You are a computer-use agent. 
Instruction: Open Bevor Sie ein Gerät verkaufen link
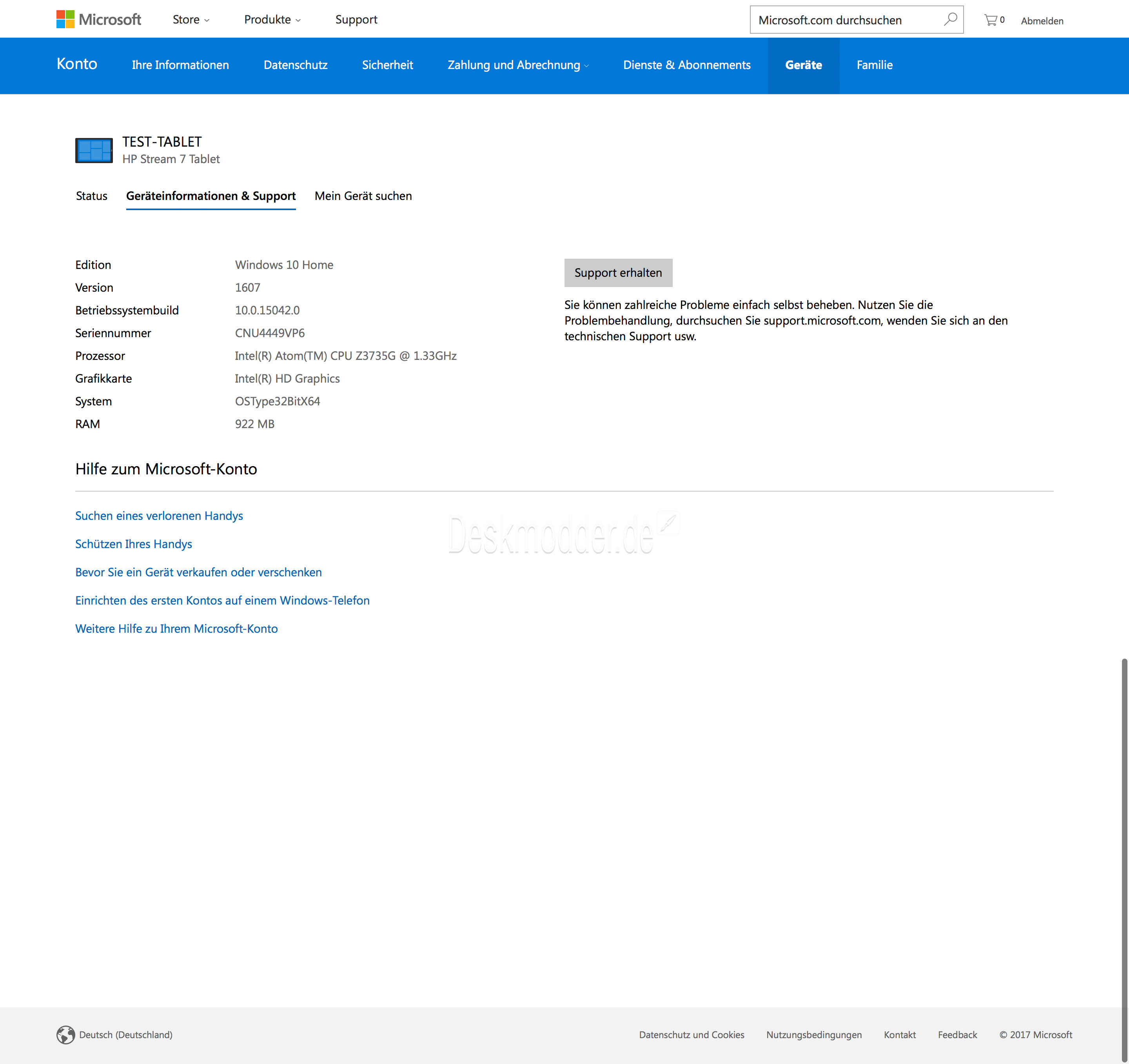click(x=198, y=572)
